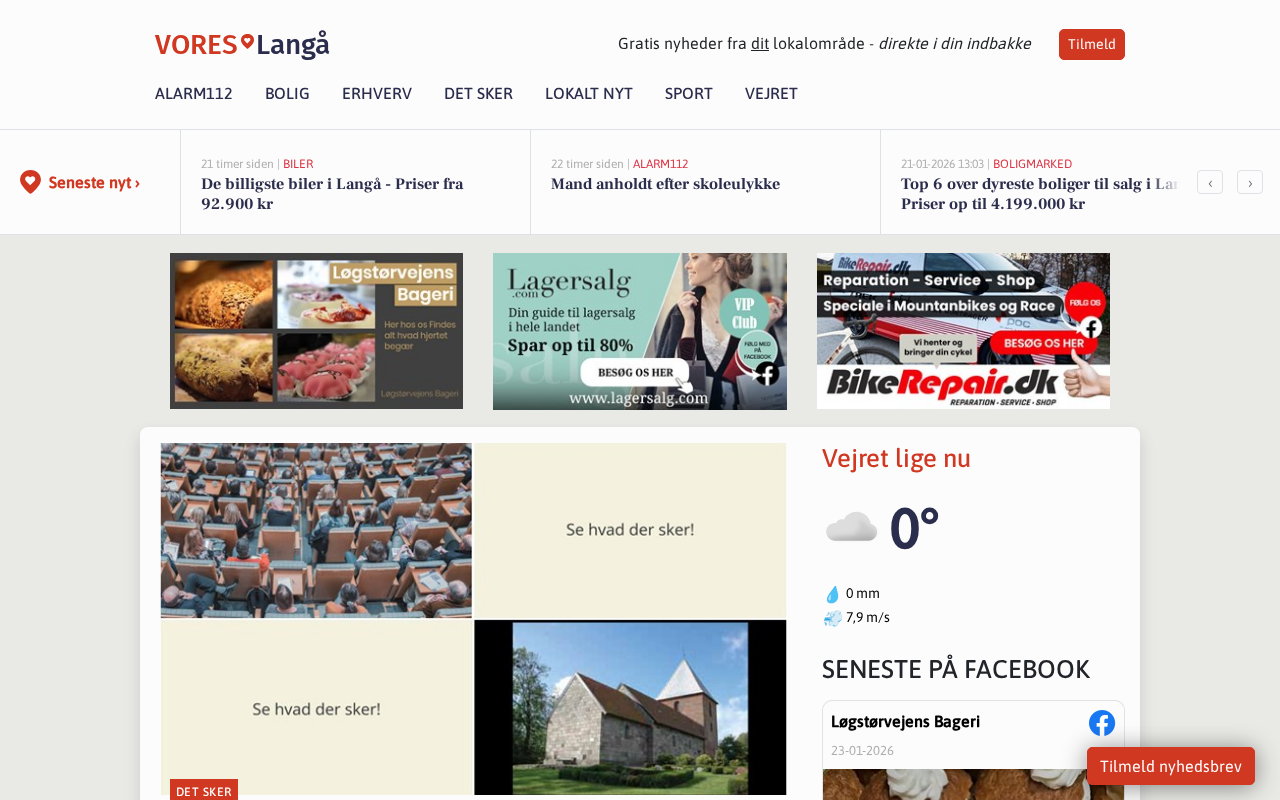Go to the ERHVERV section
The height and width of the screenshot is (800, 1280).
[x=377, y=94]
